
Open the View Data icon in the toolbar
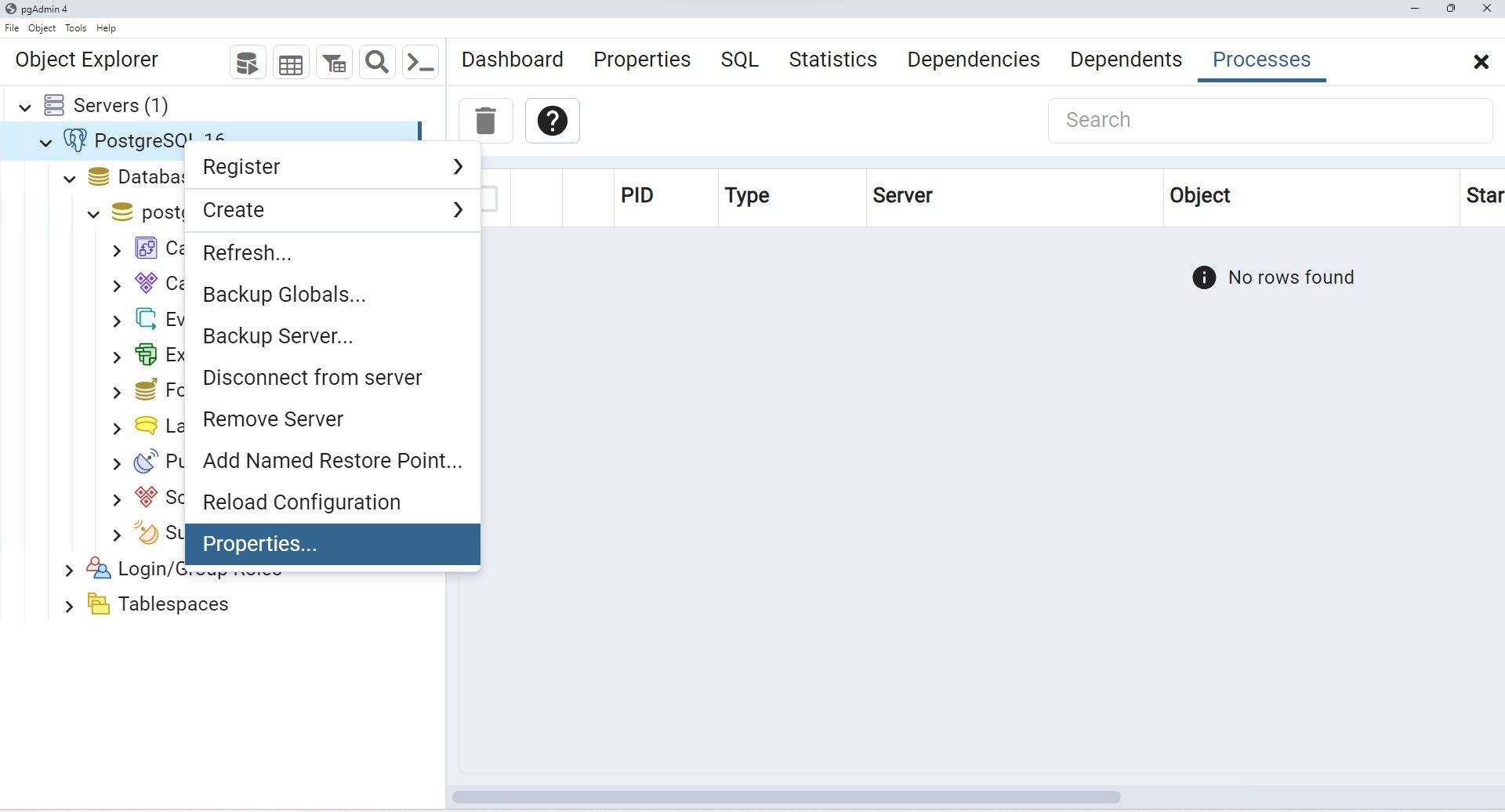click(290, 61)
